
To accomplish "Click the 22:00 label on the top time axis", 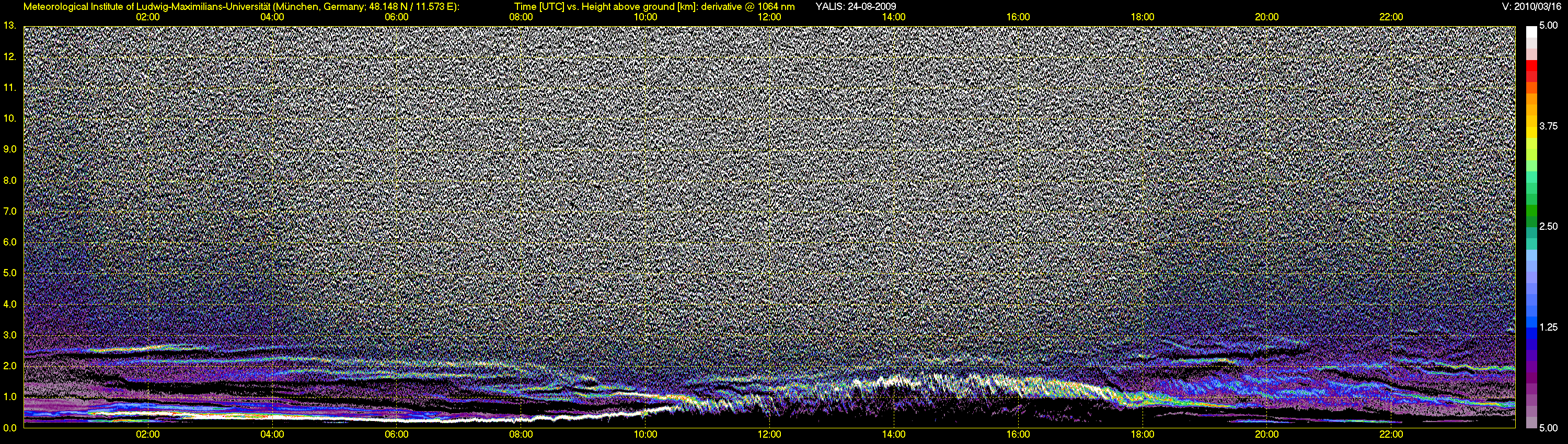I will [1391, 17].
